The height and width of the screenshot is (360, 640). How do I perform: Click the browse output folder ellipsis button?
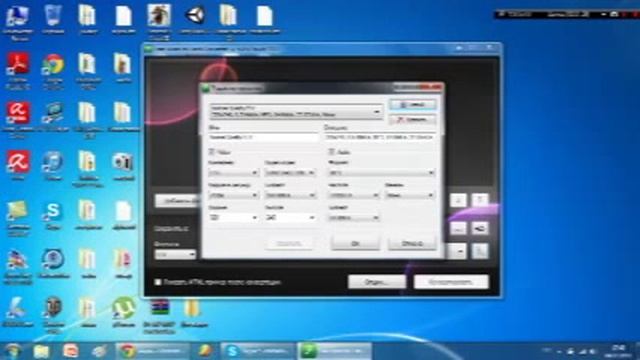click(458, 228)
